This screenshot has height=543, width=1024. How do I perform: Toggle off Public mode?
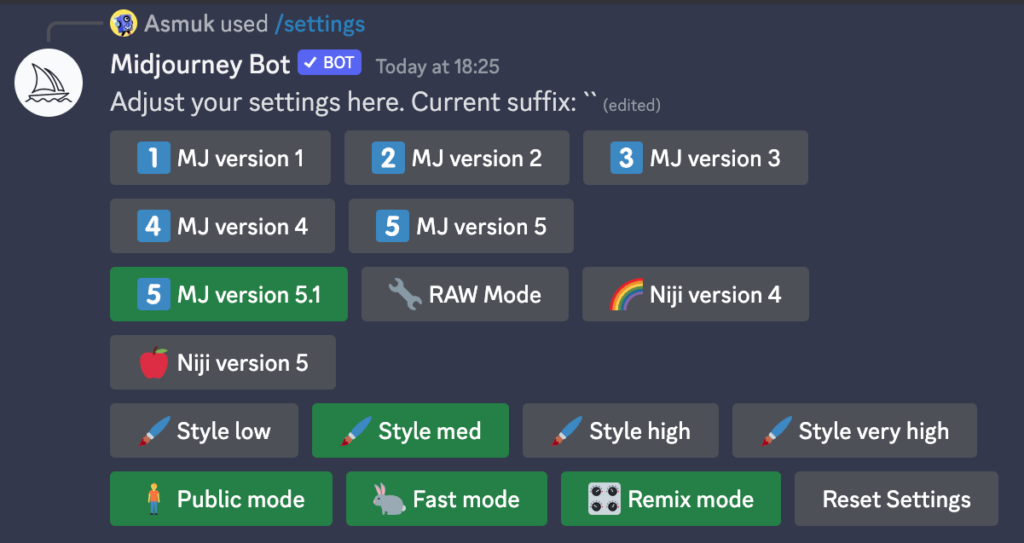tap(220, 499)
